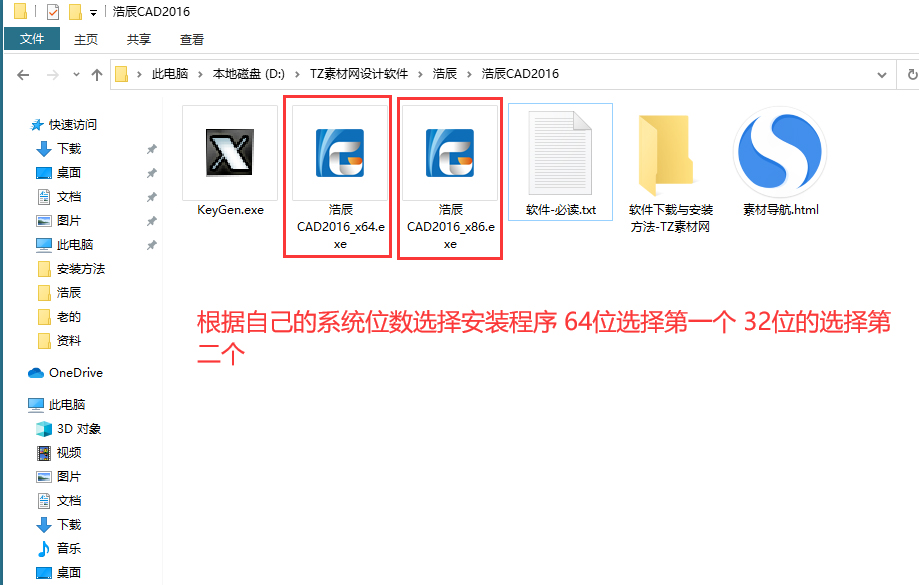919x585 pixels.
Task: Click the 音乐 note icon in sidebar
Action: [44, 549]
